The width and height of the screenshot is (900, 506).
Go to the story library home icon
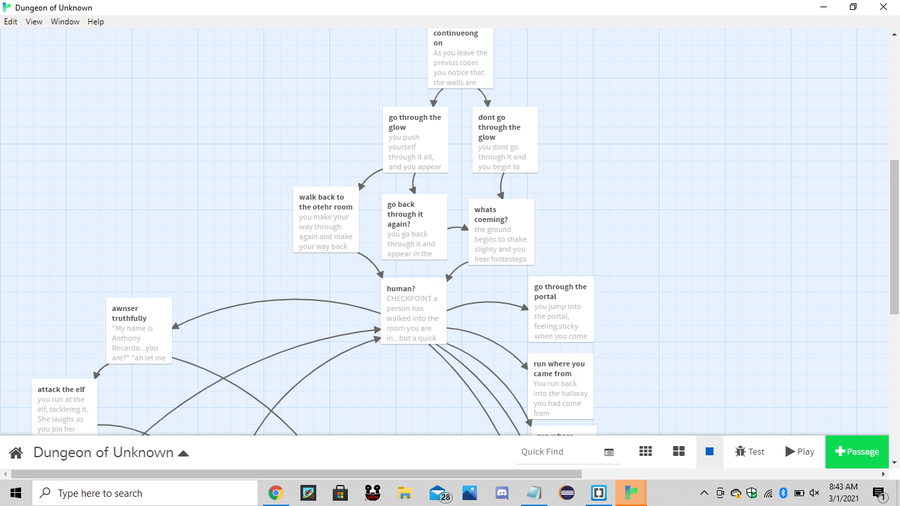click(x=16, y=453)
